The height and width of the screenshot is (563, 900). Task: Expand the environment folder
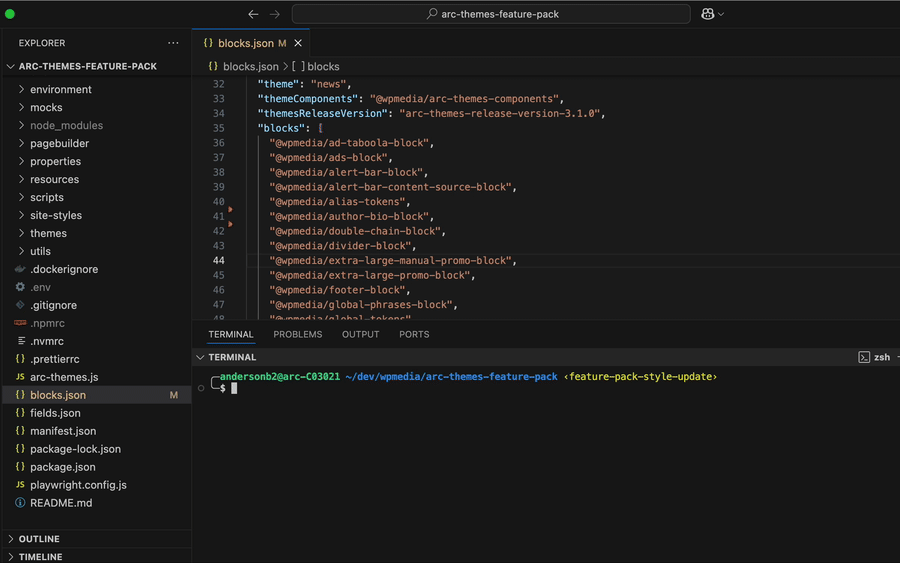click(x=21, y=90)
